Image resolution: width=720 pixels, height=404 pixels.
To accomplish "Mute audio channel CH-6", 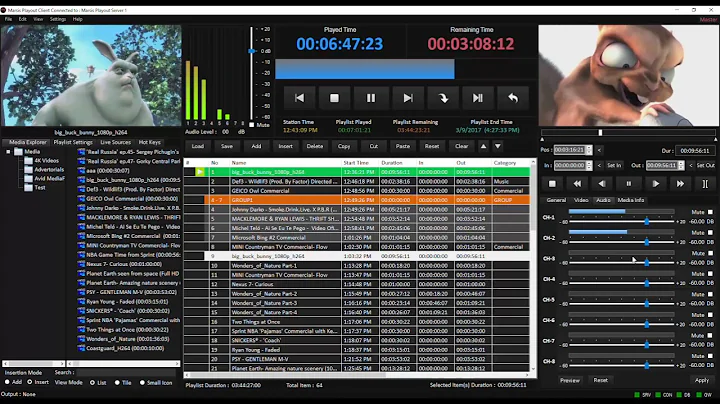I will pos(710,315).
